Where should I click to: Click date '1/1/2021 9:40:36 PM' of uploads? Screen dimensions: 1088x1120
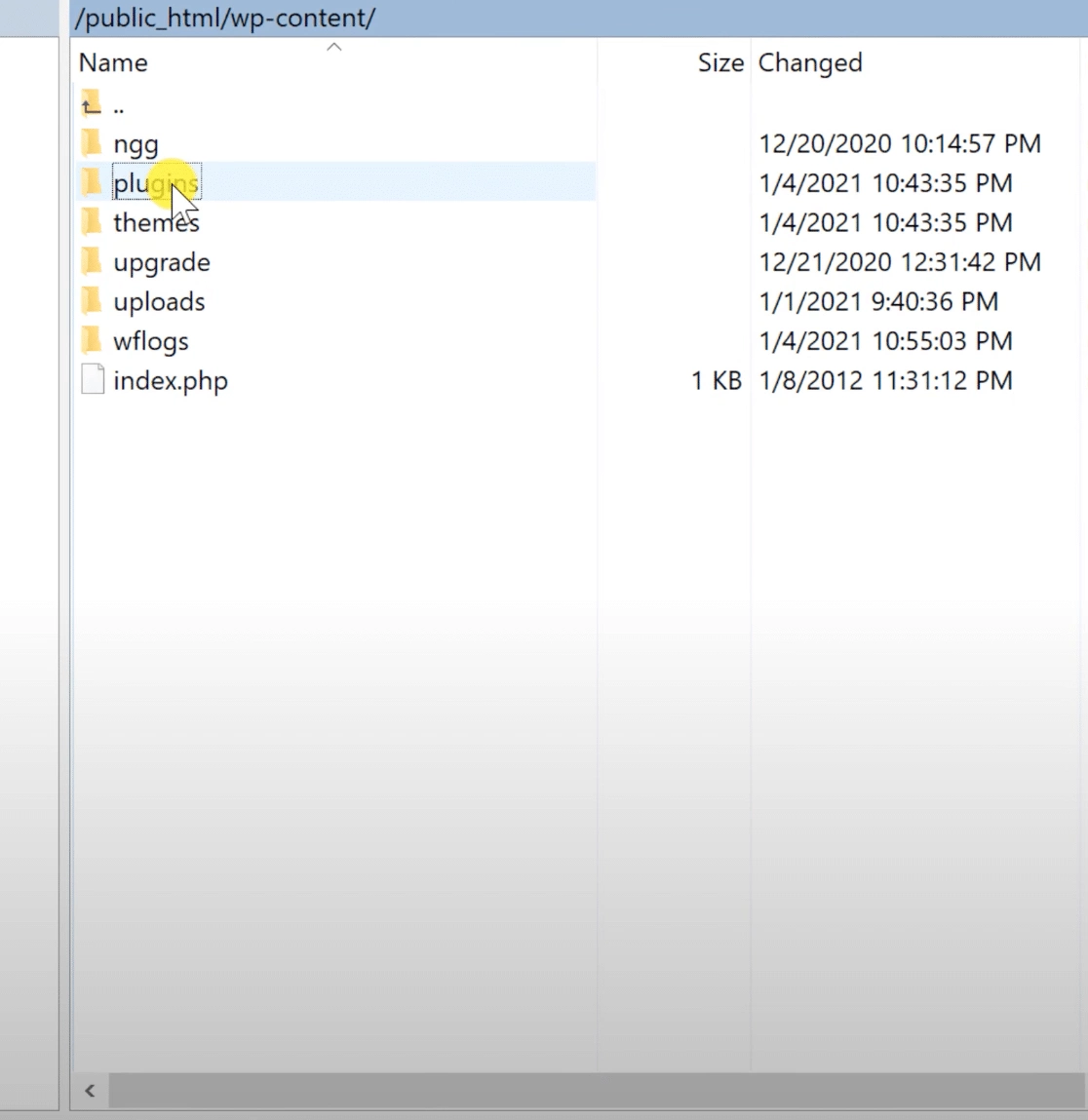878,301
